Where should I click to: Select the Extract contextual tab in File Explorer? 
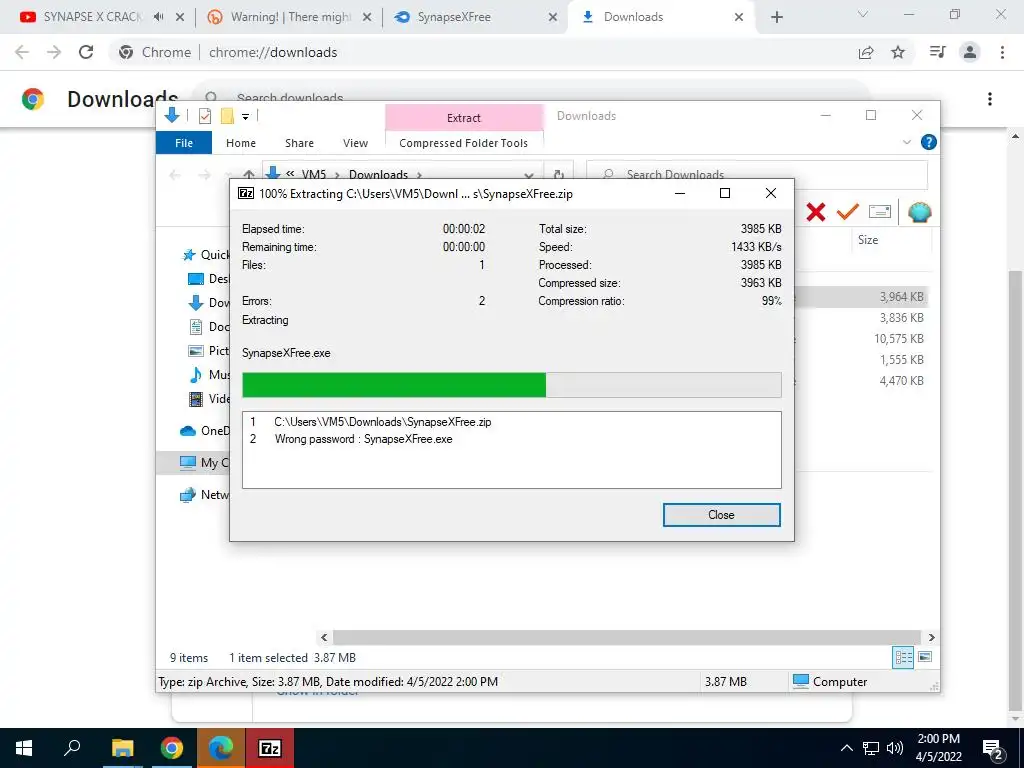(x=464, y=118)
